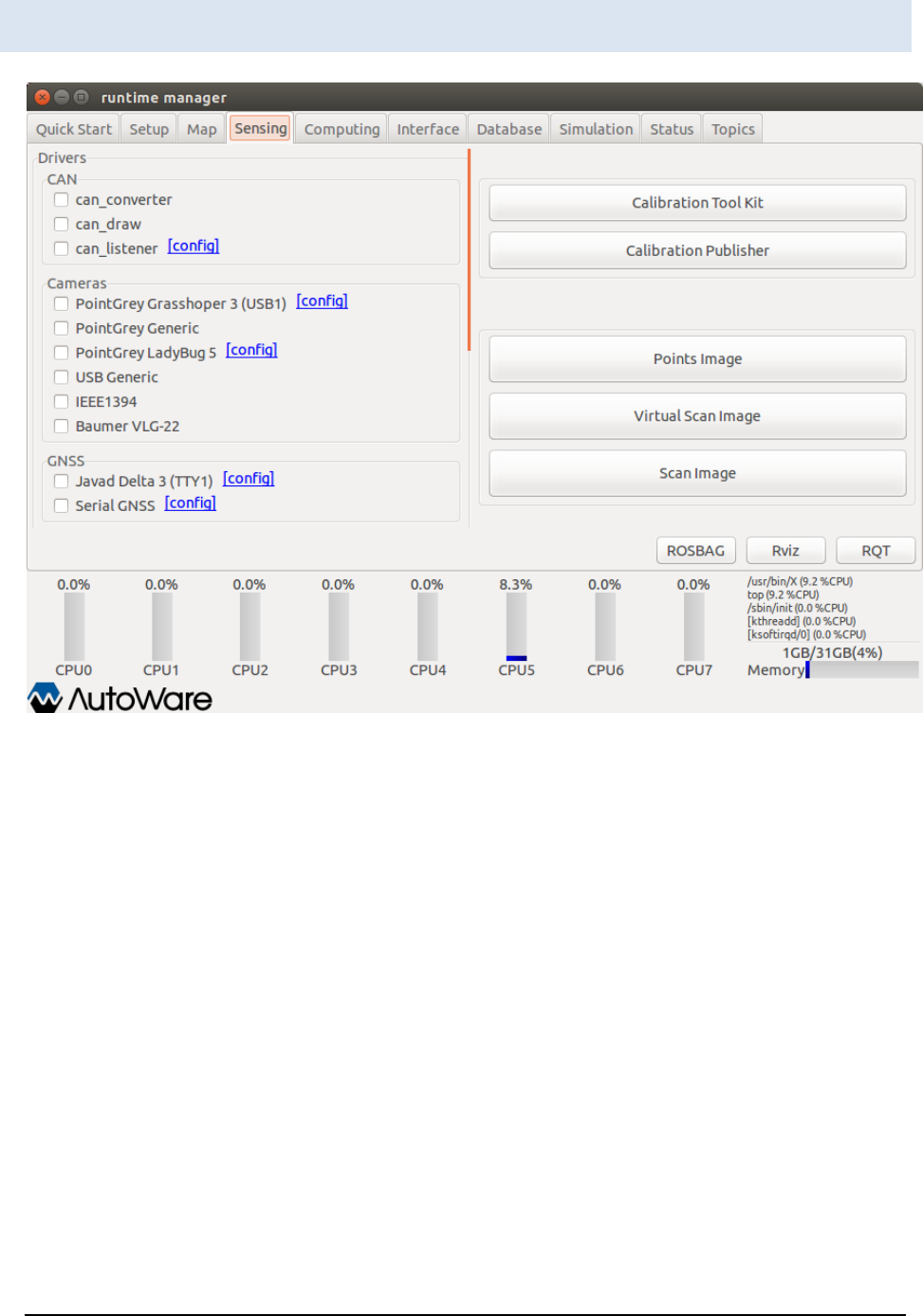Screen dimensions: 923x1316
Task: Click the orange vertical scrollbar in Drivers panel
Action: click(469, 249)
